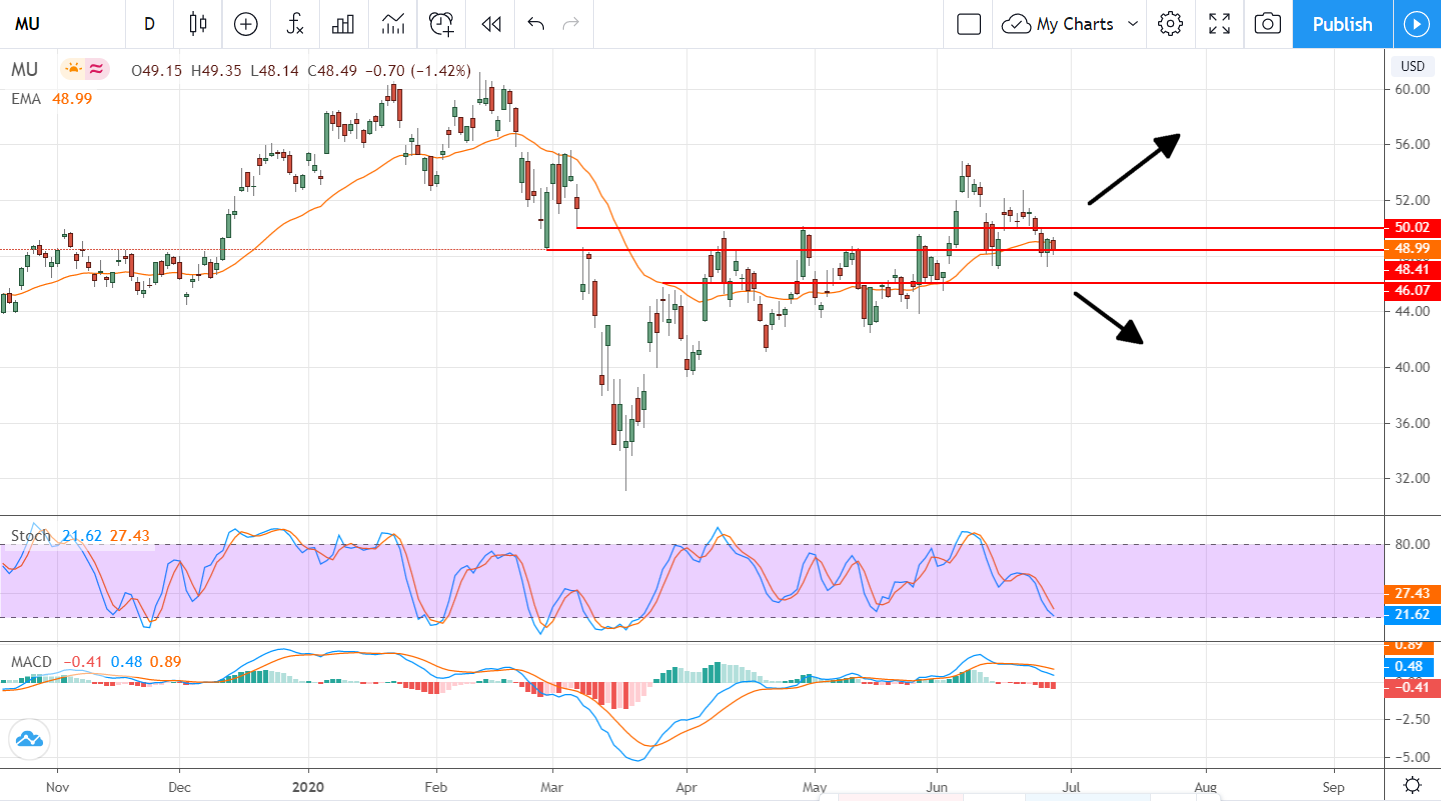Enter fullscreen mode
The width and height of the screenshot is (1441, 801).
click(1218, 24)
